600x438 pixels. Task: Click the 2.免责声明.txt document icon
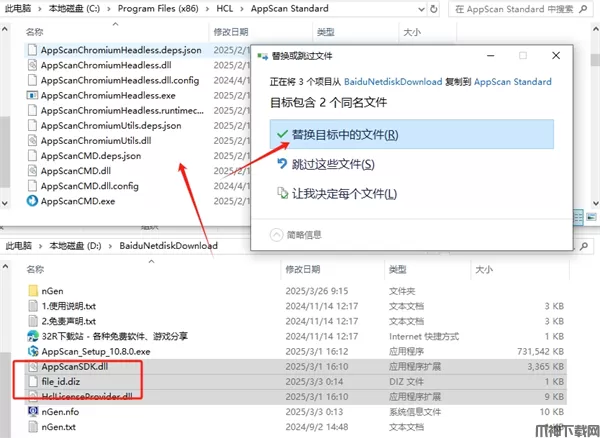click(x=33, y=321)
